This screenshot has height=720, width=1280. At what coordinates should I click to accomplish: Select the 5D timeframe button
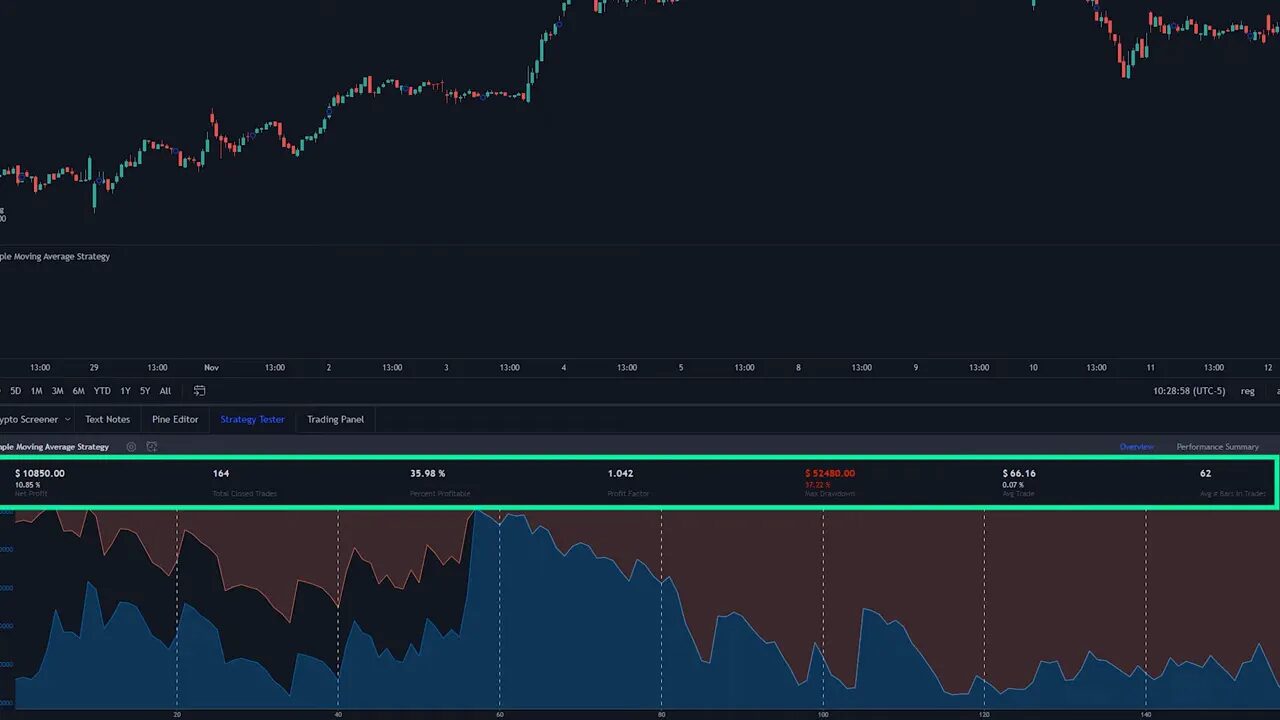(14, 390)
